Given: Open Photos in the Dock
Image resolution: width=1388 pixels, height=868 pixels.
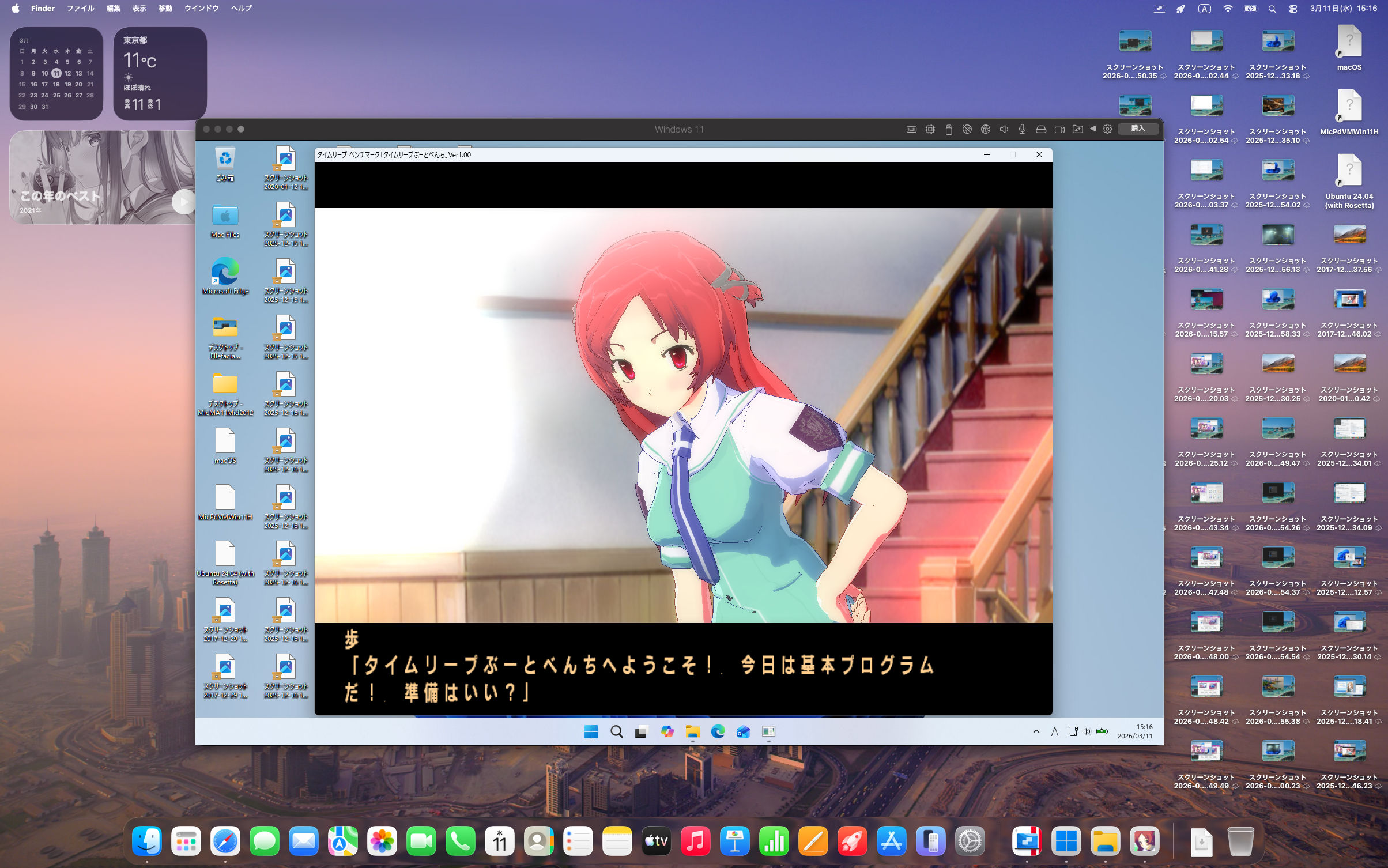Looking at the screenshot, I should point(382,841).
